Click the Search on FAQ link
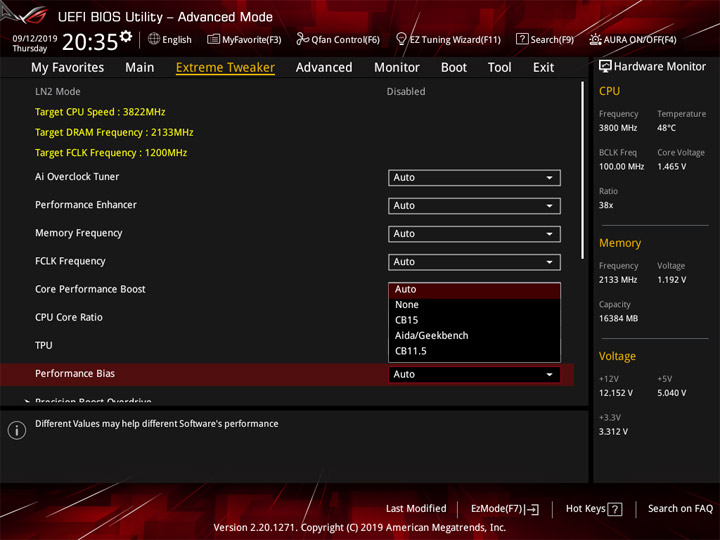This screenshot has height=540, width=720. [680, 509]
